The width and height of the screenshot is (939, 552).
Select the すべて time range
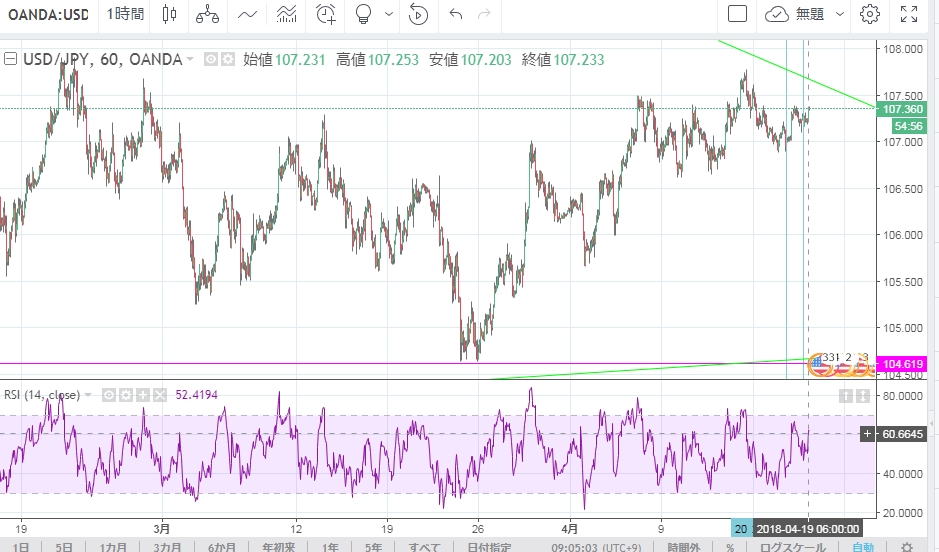(x=424, y=547)
